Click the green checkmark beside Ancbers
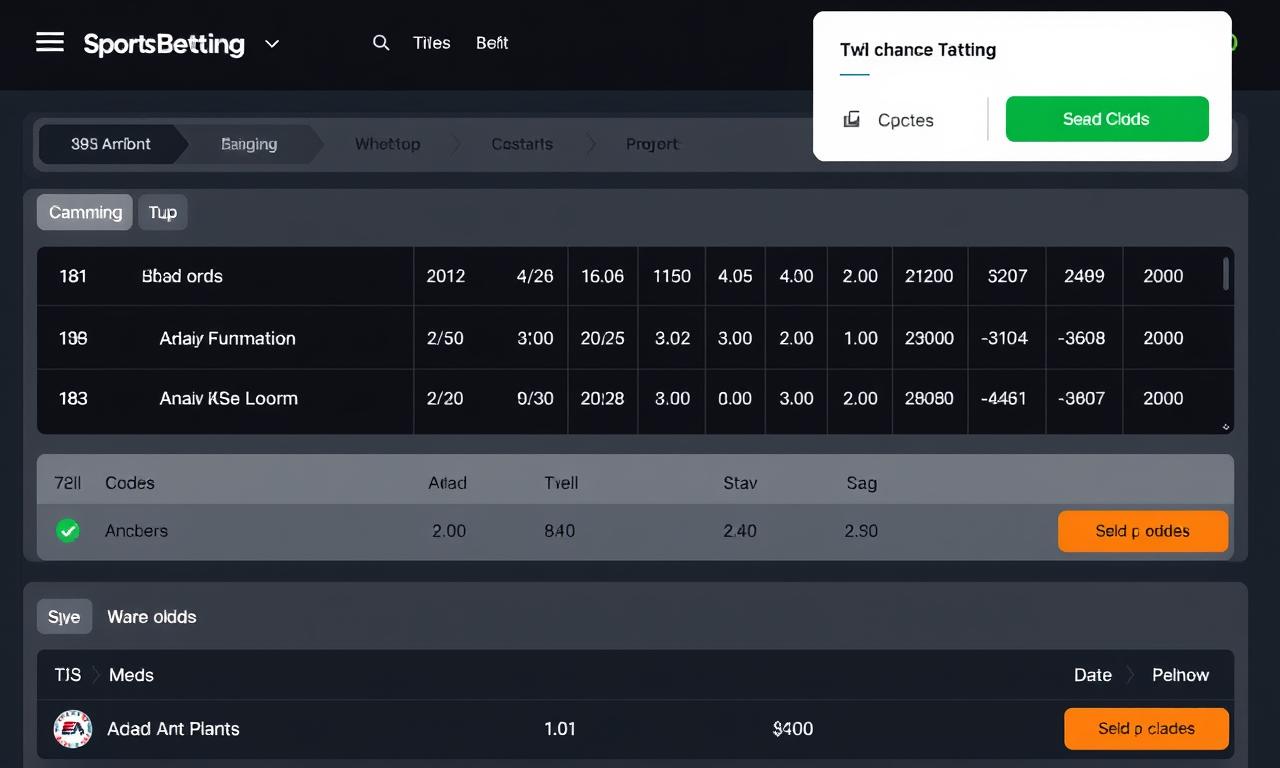The width and height of the screenshot is (1280, 768). (68, 531)
